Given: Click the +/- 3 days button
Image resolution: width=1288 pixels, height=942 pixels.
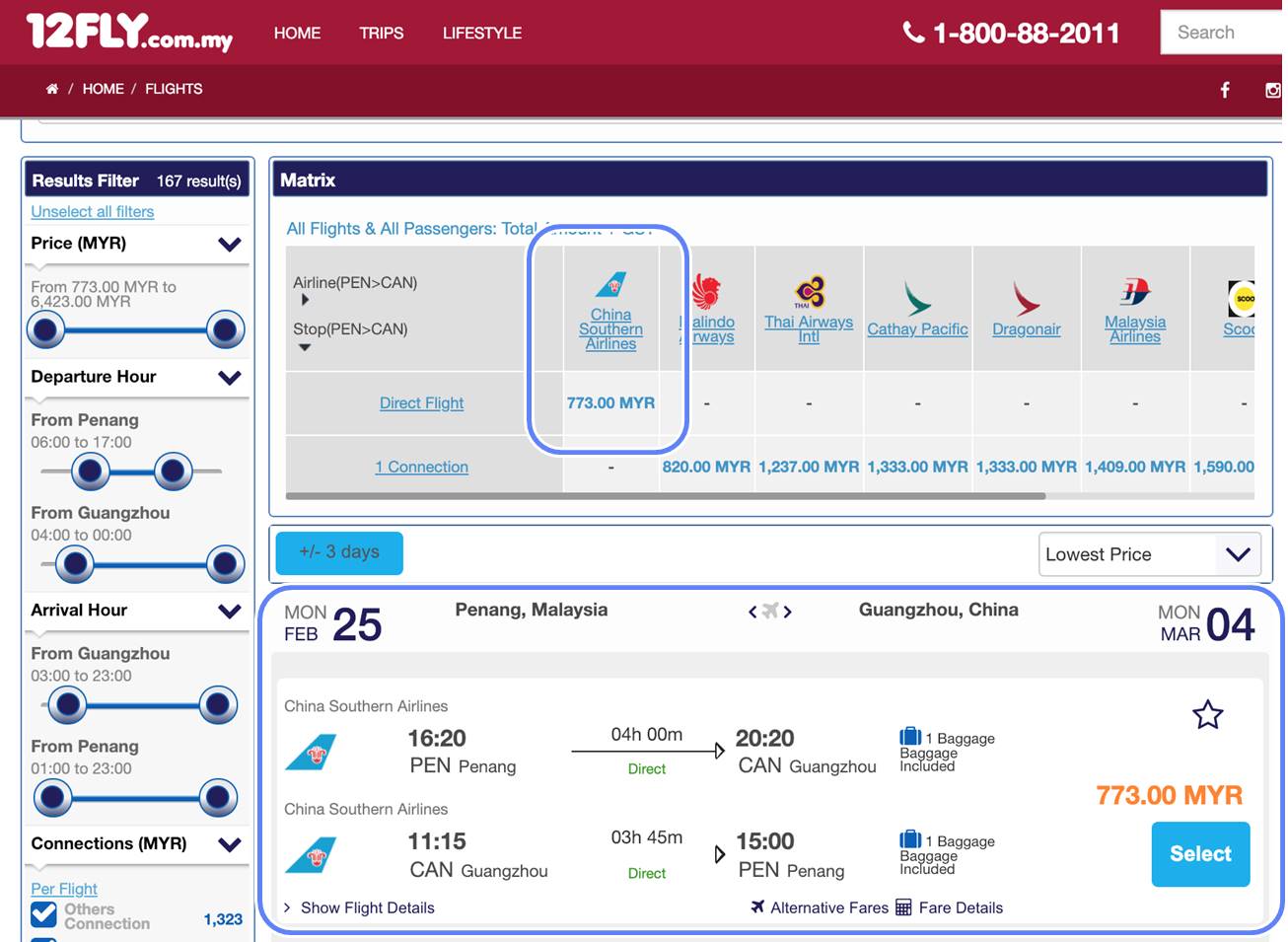Looking at the screenshot, I should tap(339, 552).
